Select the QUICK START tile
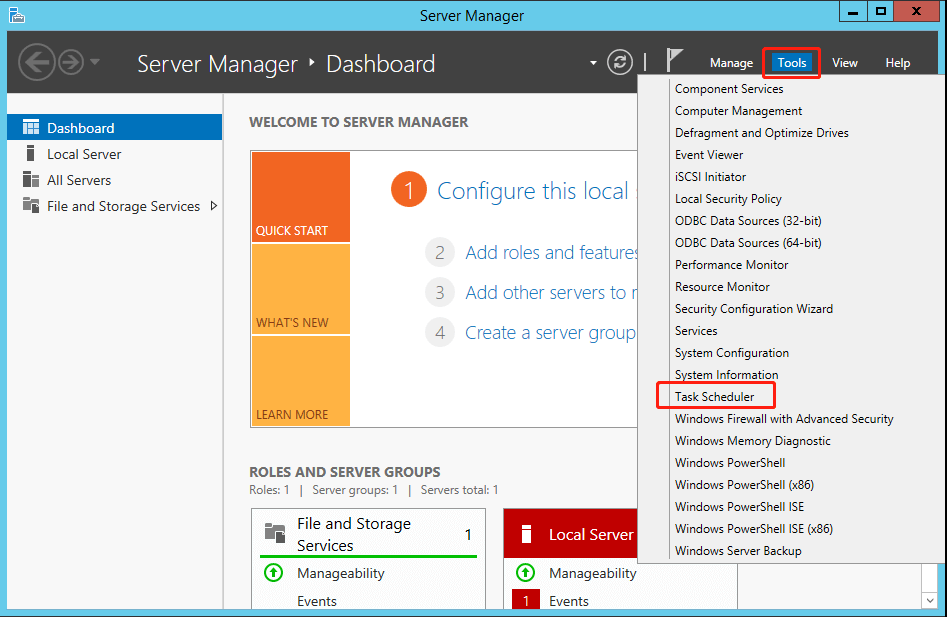The height and width of the screenshot is (617, 947). coord(300,197)
